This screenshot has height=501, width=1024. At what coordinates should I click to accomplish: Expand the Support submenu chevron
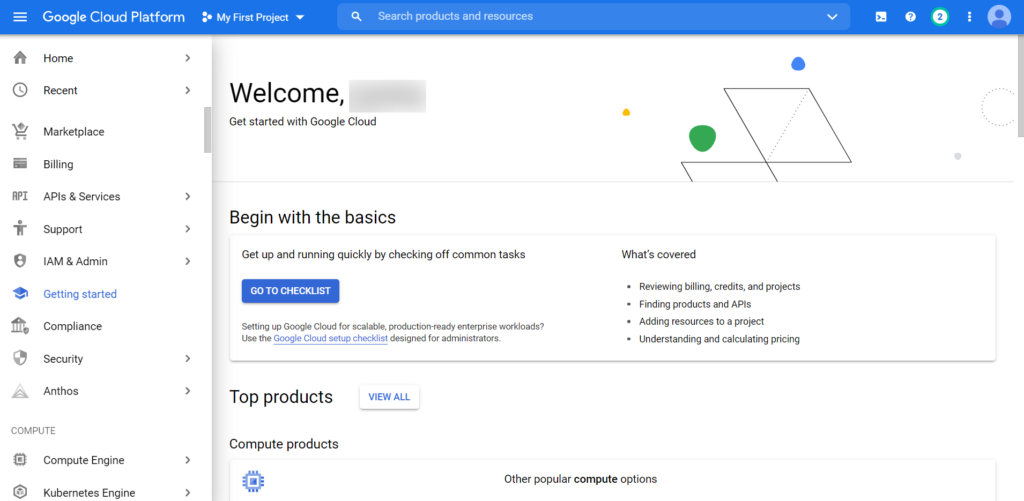coord(188,229)
